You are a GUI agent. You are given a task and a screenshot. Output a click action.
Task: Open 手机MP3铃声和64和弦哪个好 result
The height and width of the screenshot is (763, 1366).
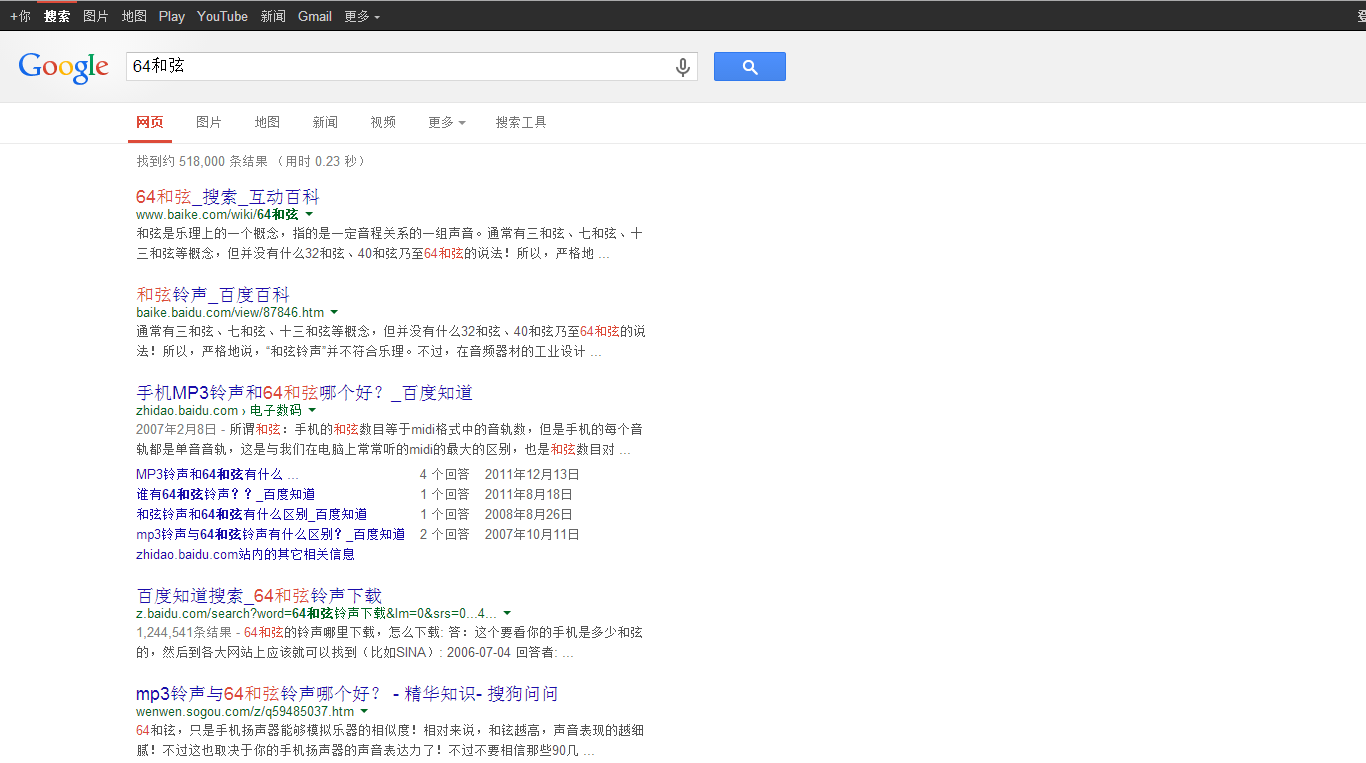(x=304, y=393)
